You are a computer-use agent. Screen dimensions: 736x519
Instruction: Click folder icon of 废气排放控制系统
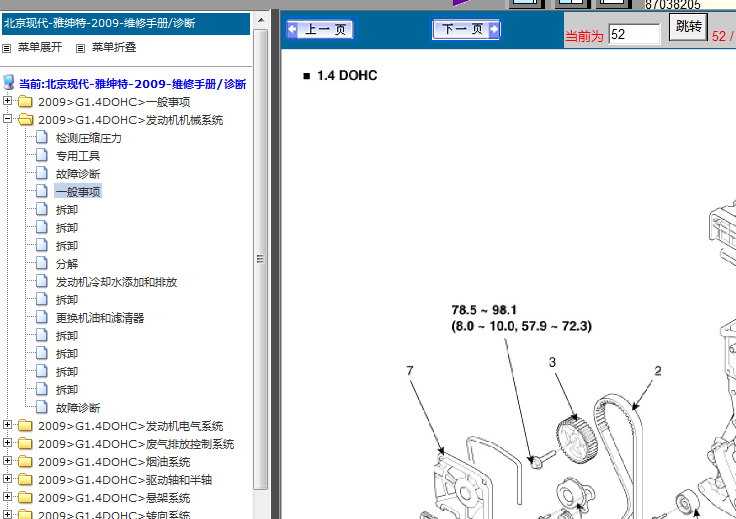point(25,443)
